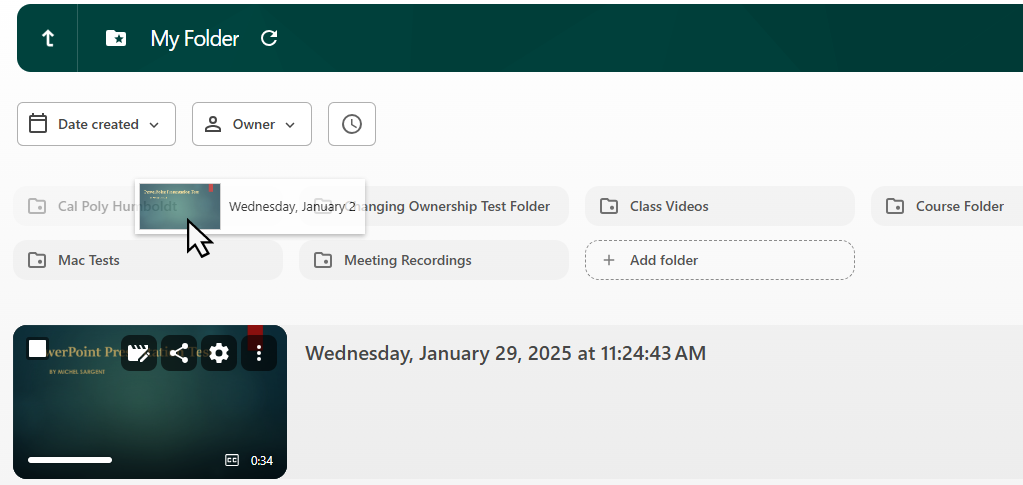Viewport: 1023px width, 485px height.
Task: Click the starred My Folder icon
Action: point(116,38)
